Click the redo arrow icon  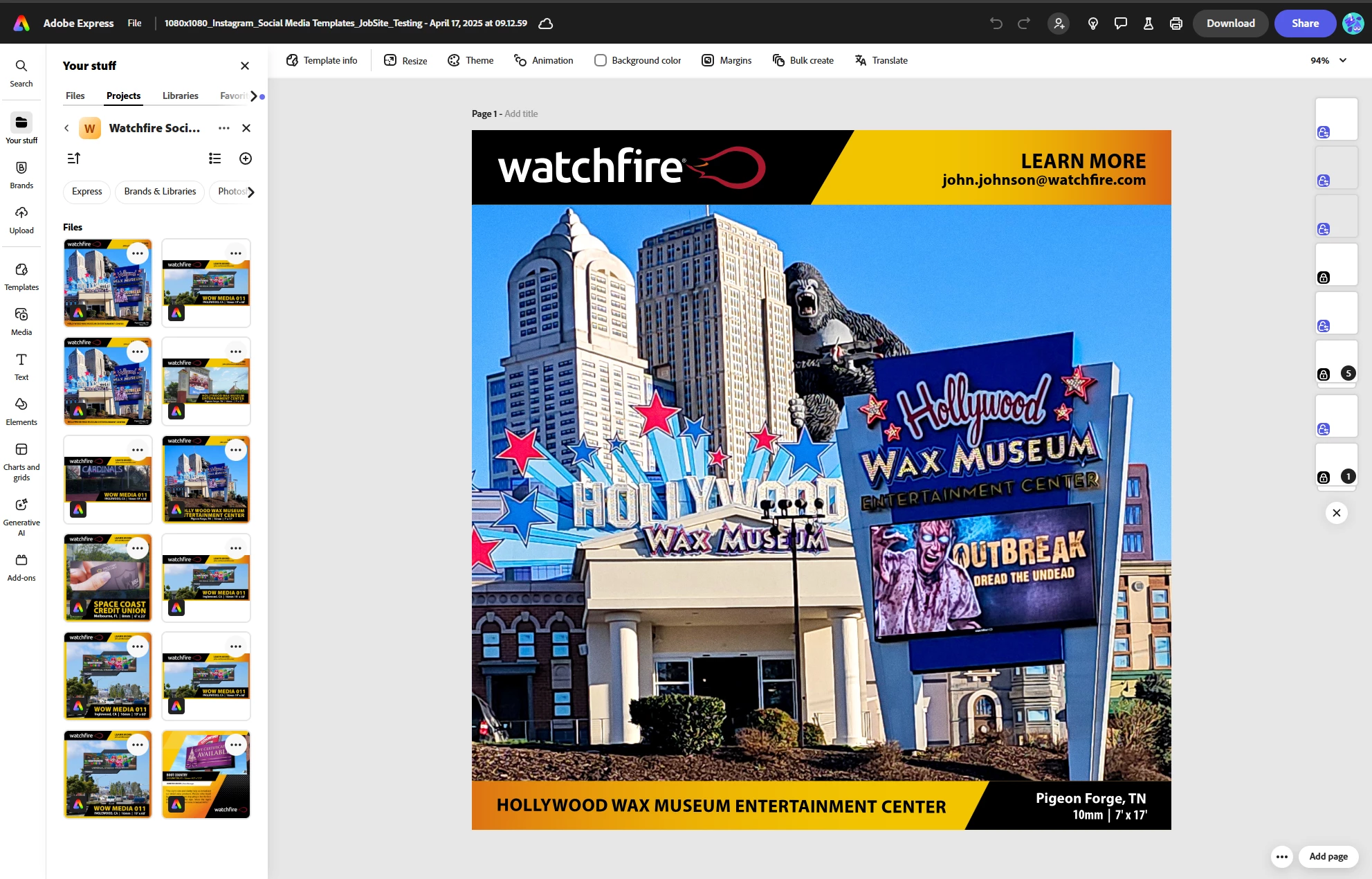(1023, 24)
